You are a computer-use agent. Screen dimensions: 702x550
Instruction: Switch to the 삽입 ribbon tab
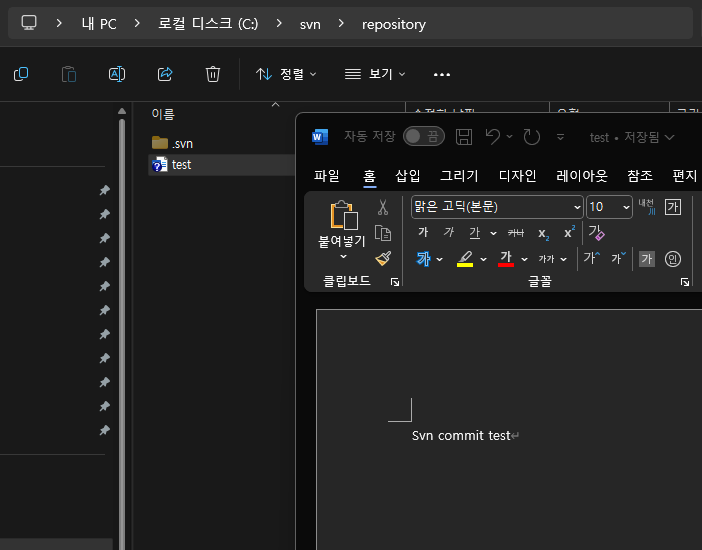coord(407,176)
